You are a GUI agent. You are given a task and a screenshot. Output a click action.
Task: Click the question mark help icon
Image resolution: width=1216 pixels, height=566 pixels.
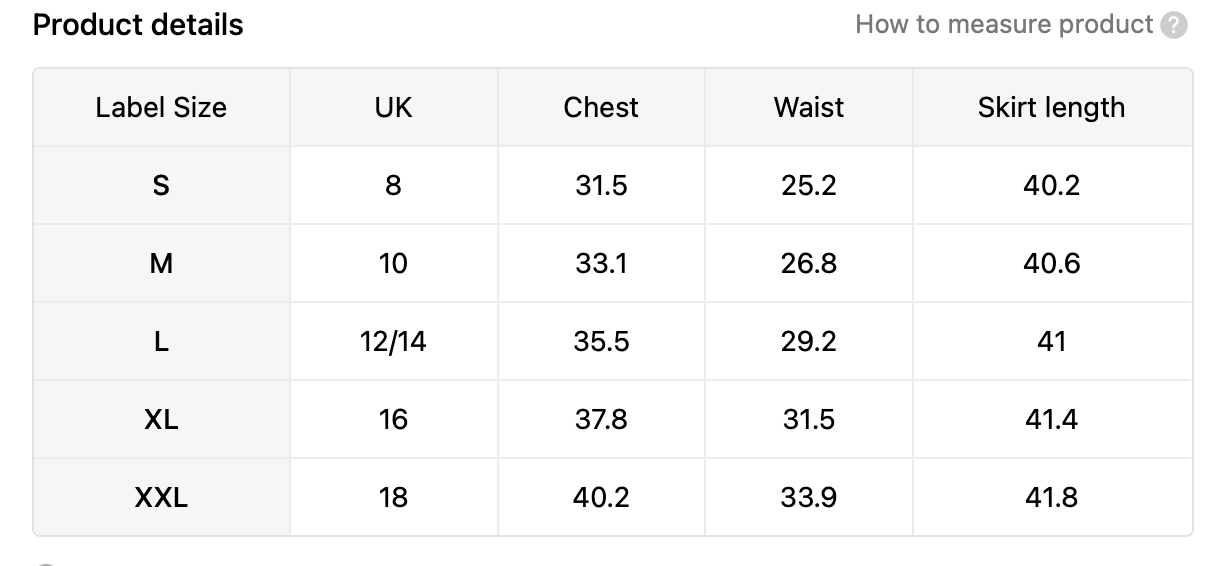tap(1174, 25)
